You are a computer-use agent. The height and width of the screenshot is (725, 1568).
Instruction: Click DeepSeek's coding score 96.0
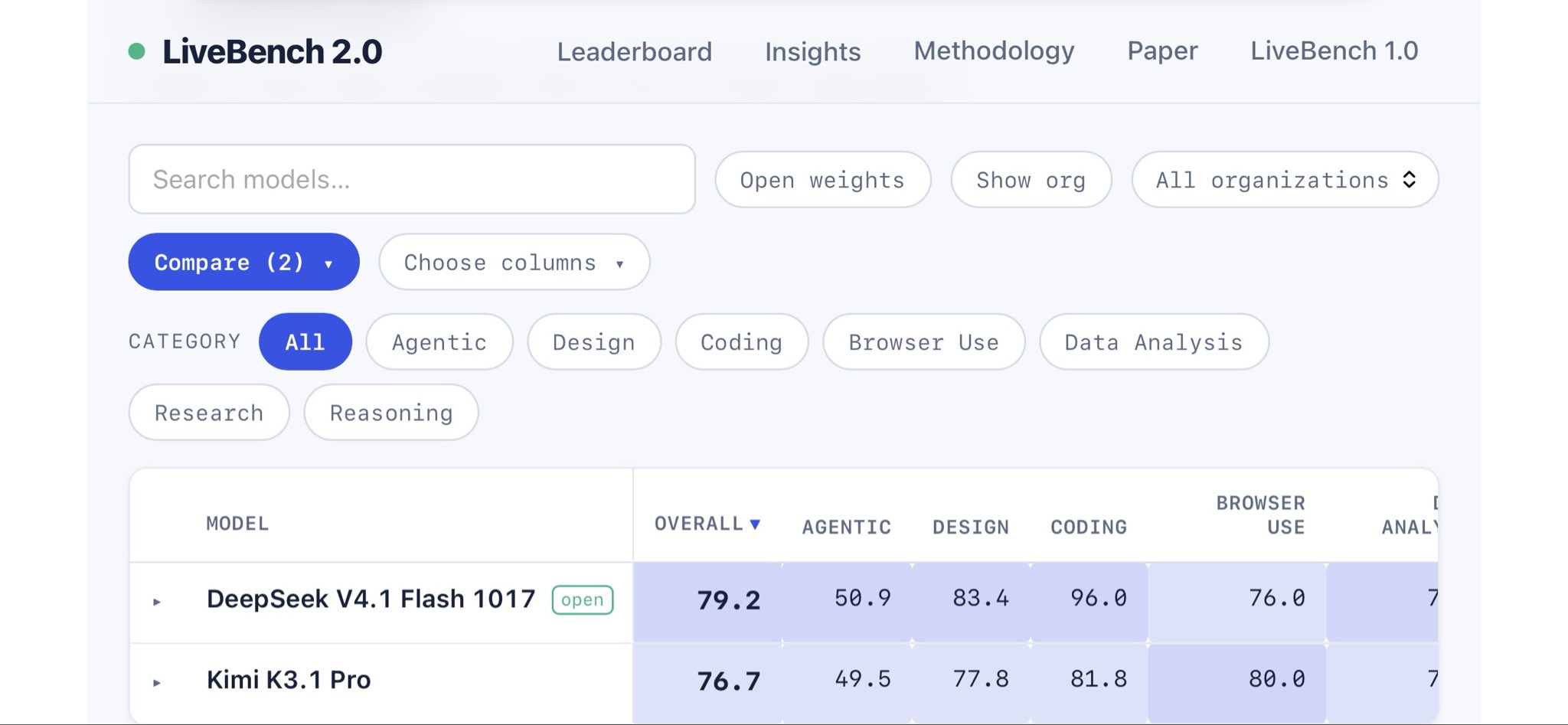pyautogui.click(x=1099, y=598)
